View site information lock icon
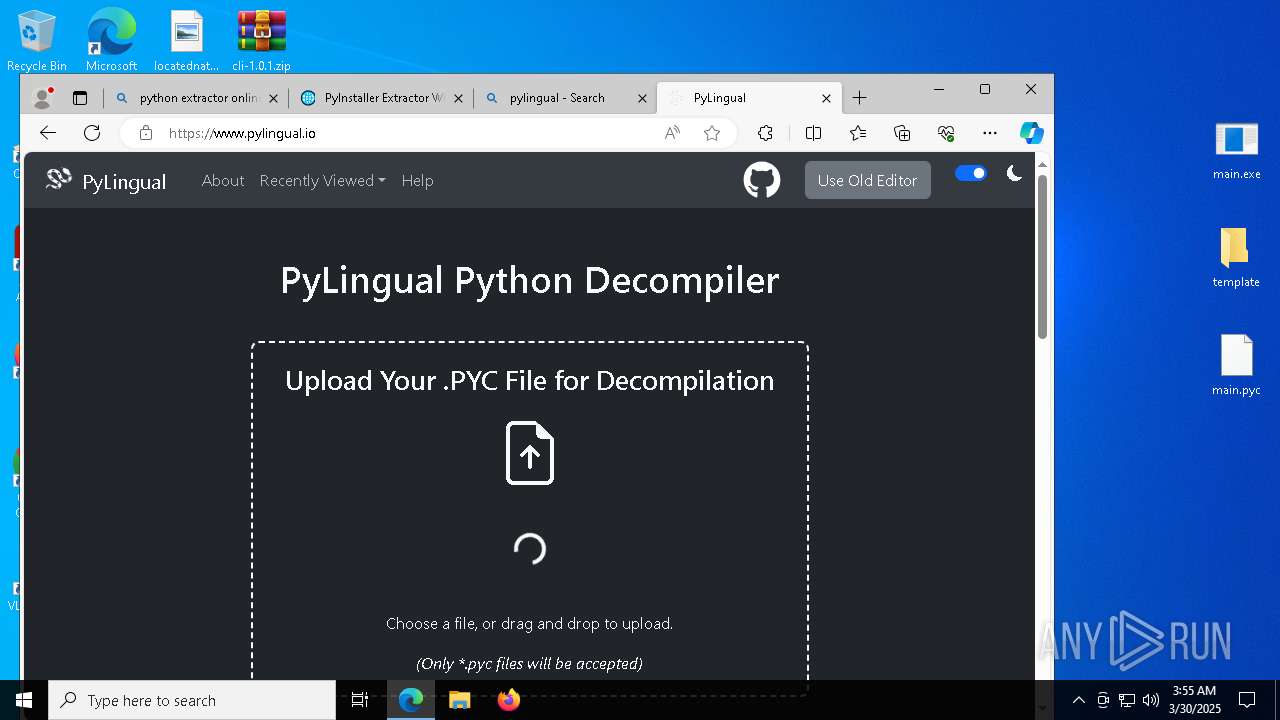 click(x=146, y=133)
